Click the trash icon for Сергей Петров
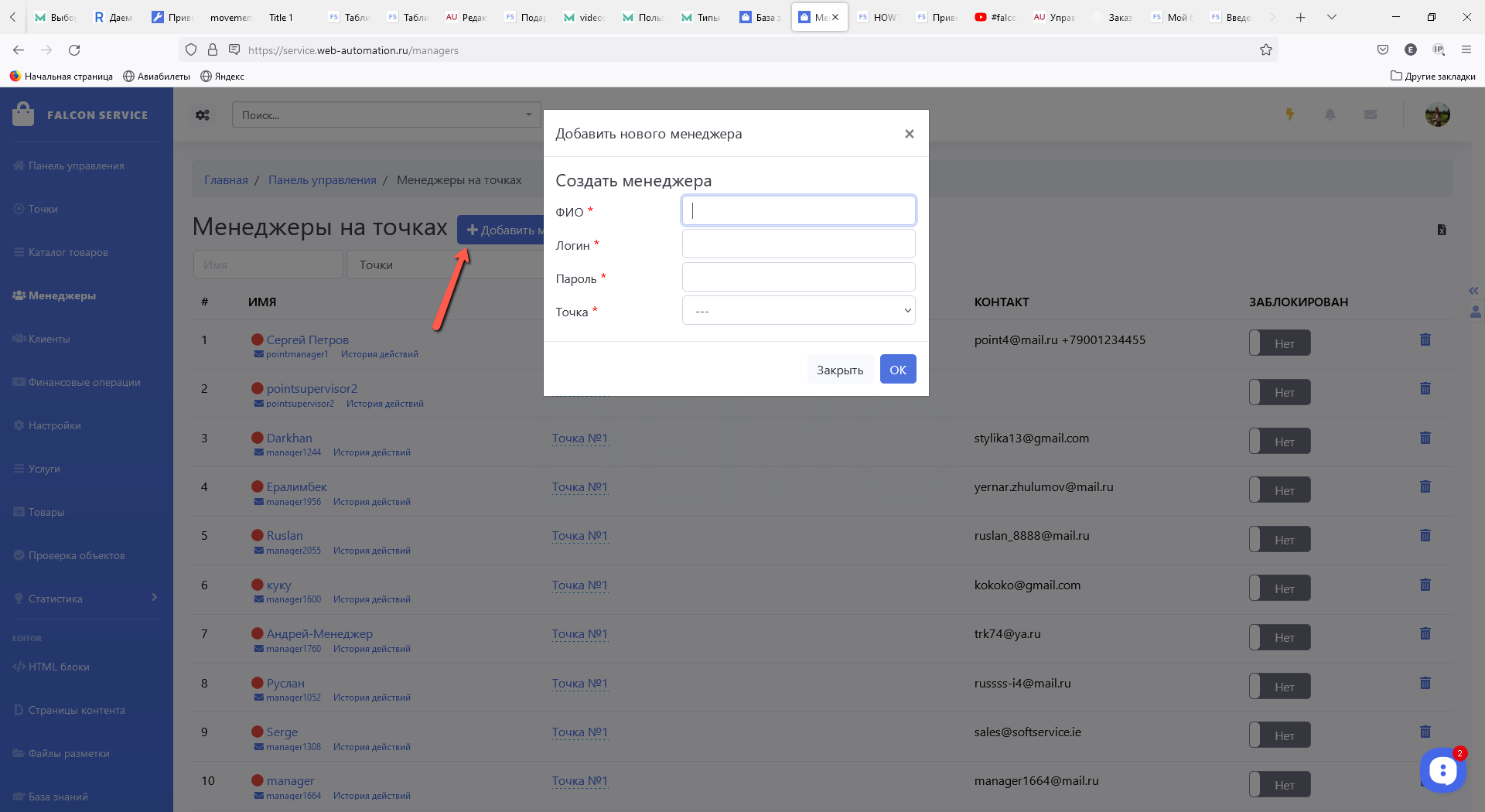1485x812 pixels. pyautogui.click(x=1425, y=340)
